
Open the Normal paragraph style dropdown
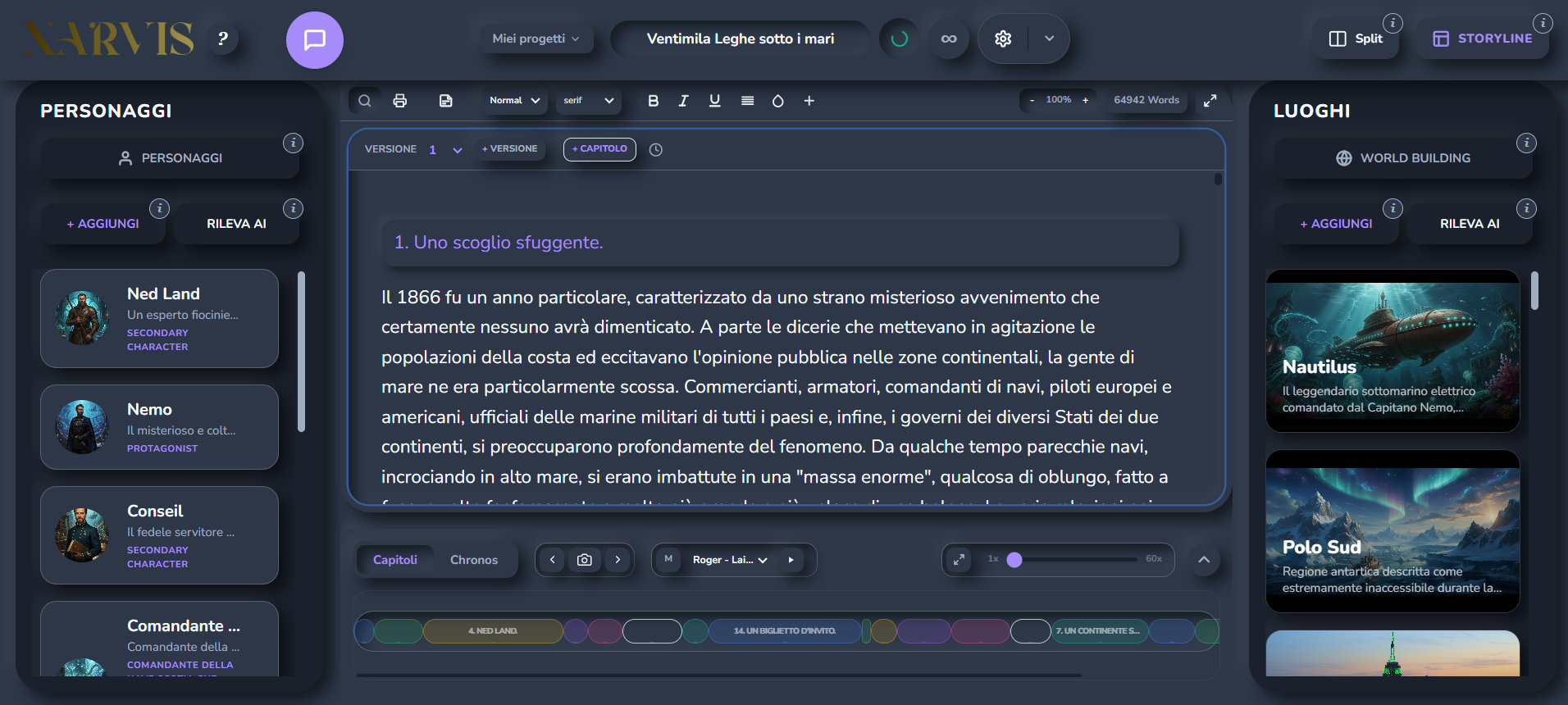514,101
